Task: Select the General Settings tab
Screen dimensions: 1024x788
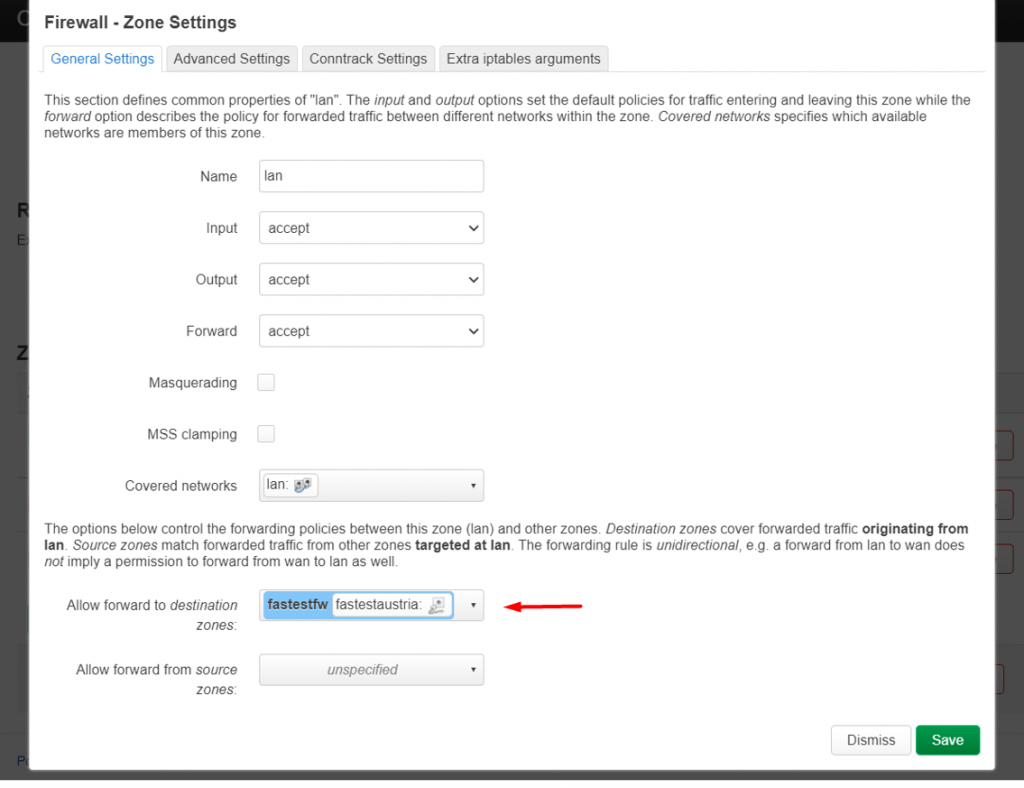Action: [x=101, y=58]
